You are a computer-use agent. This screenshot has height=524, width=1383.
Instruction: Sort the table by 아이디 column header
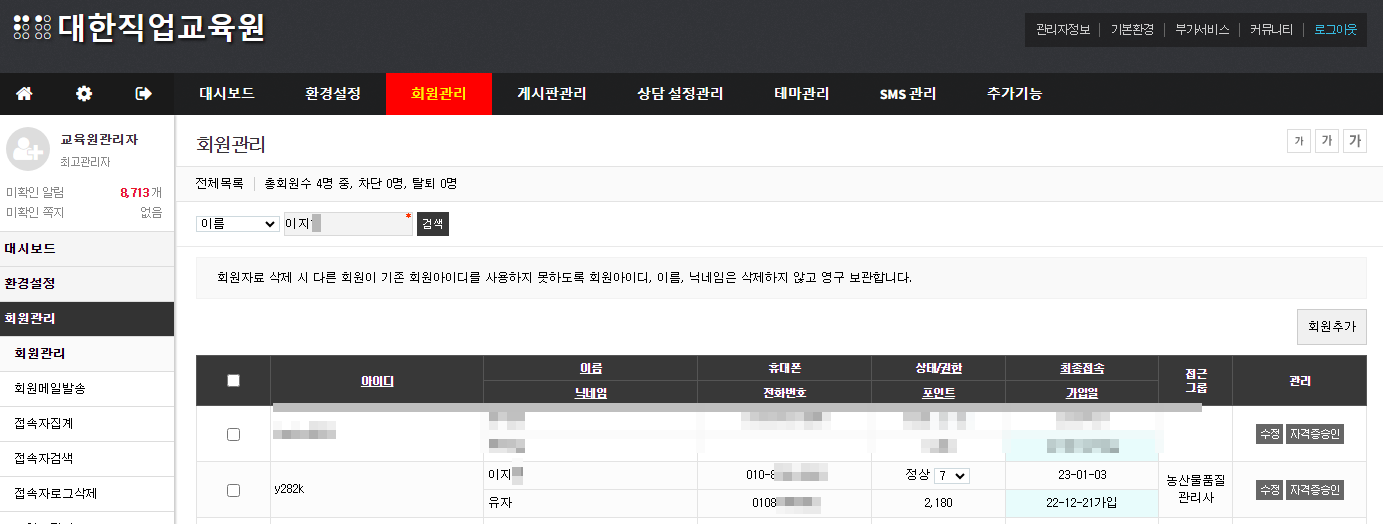click(377, 381)
